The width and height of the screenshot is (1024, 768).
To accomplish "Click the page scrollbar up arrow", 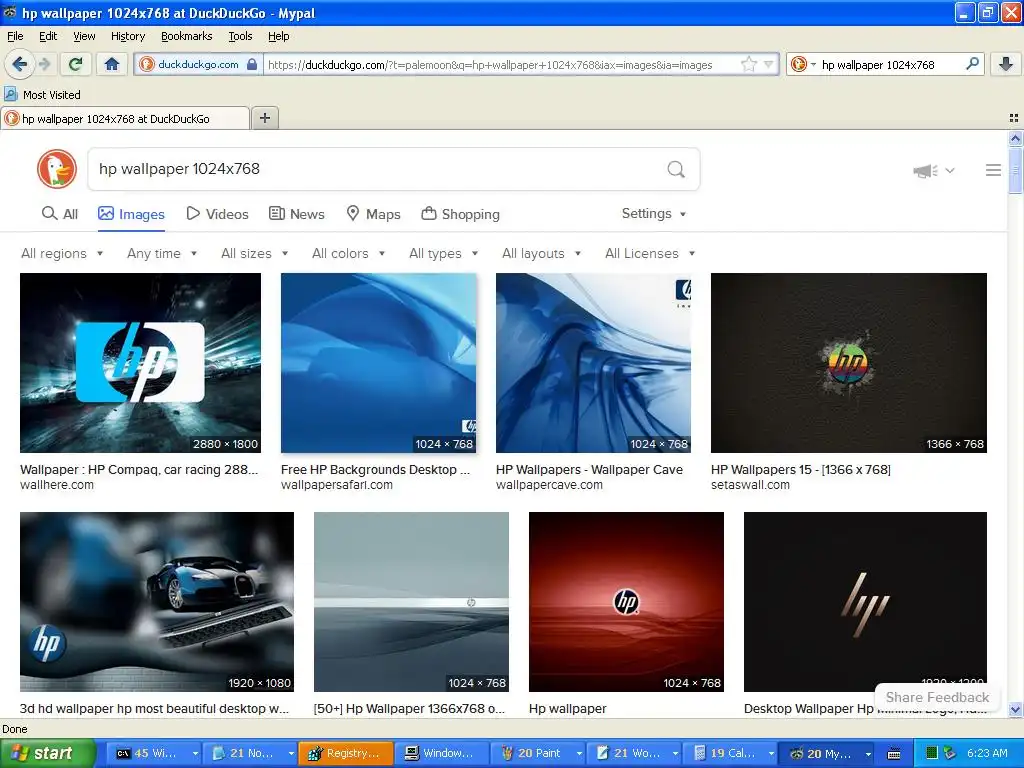I will tap(1015, 138).
